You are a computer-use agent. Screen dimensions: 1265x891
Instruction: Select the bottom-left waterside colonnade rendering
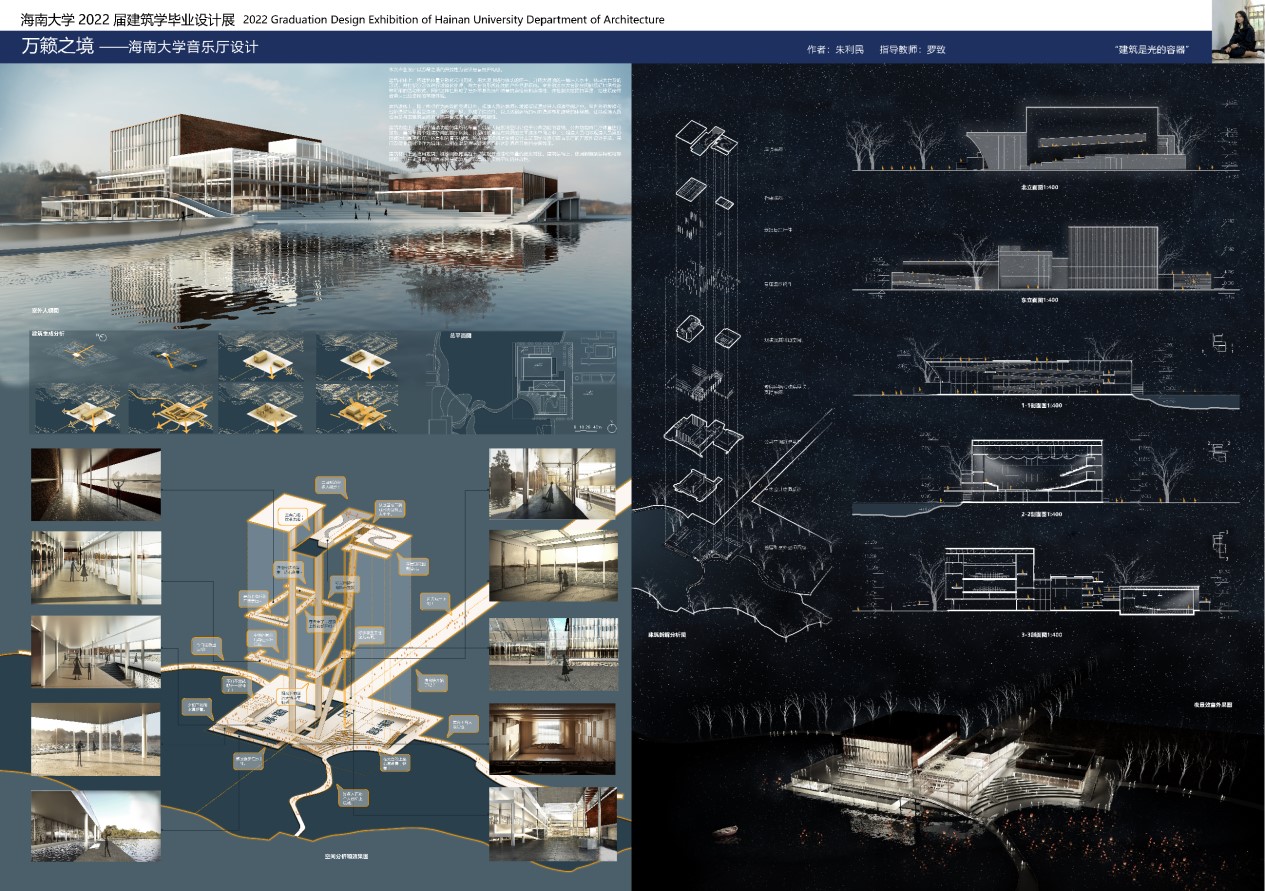click(95, 825)
